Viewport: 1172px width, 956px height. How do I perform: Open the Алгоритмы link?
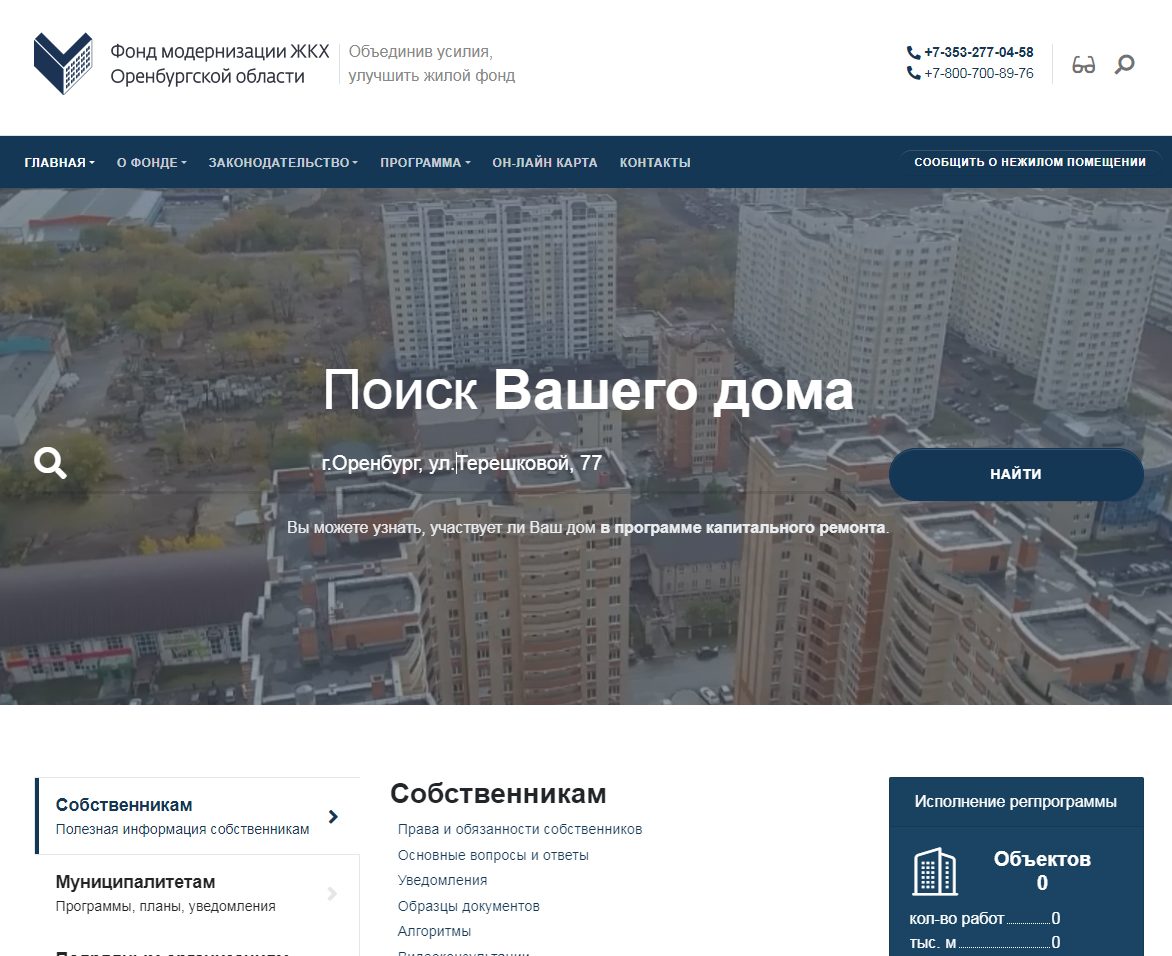434,931
